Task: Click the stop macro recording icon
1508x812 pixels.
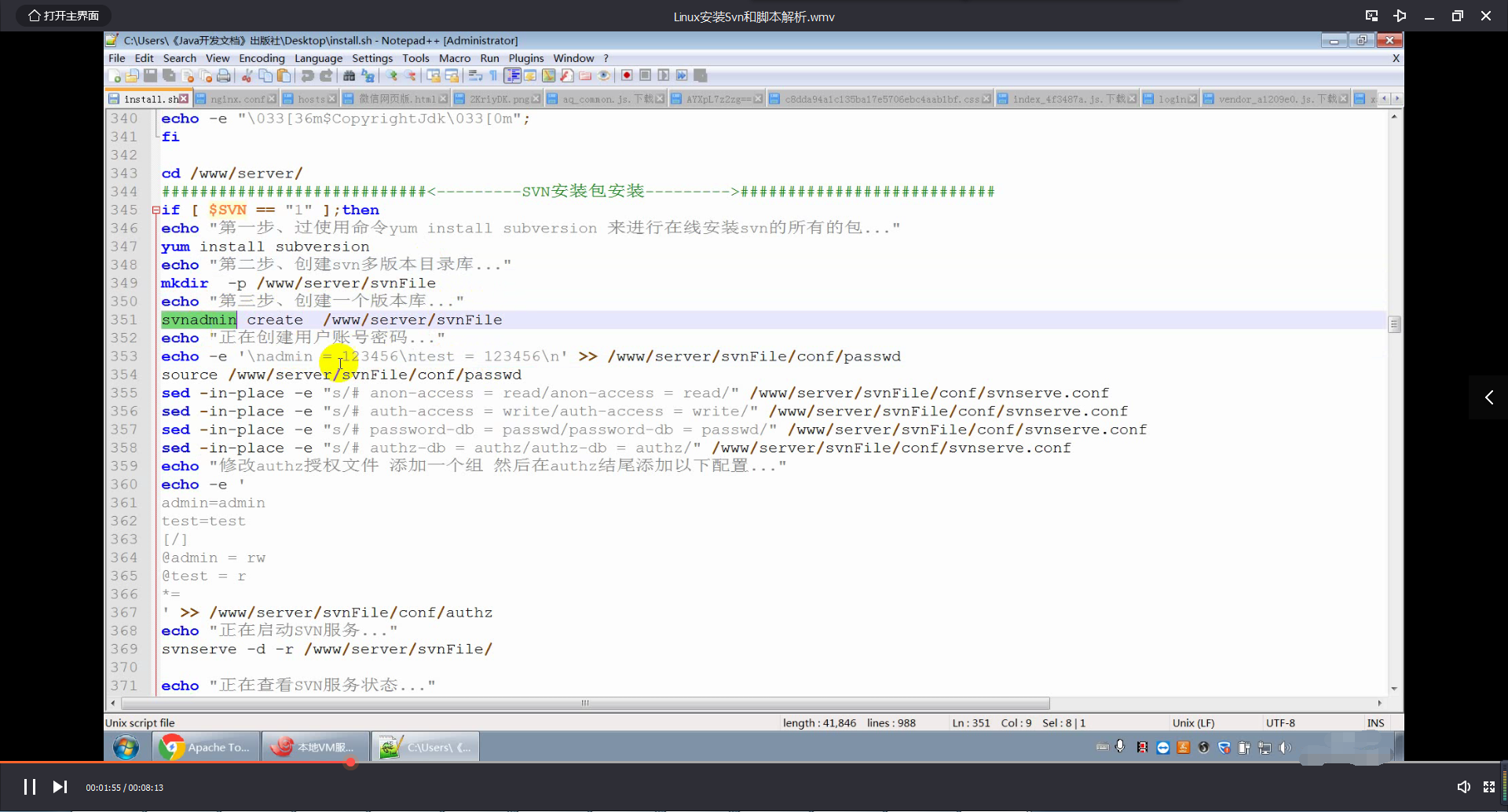Action: pyautogui.click(x=645, y=75)
